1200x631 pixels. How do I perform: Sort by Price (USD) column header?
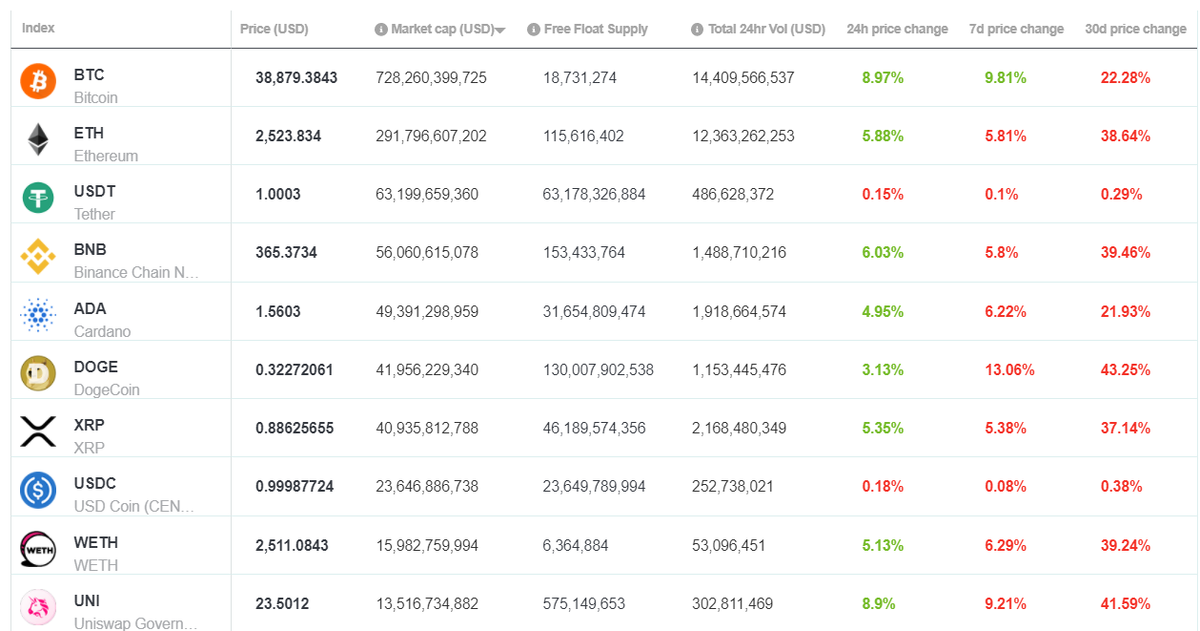(x=274, y=29)
